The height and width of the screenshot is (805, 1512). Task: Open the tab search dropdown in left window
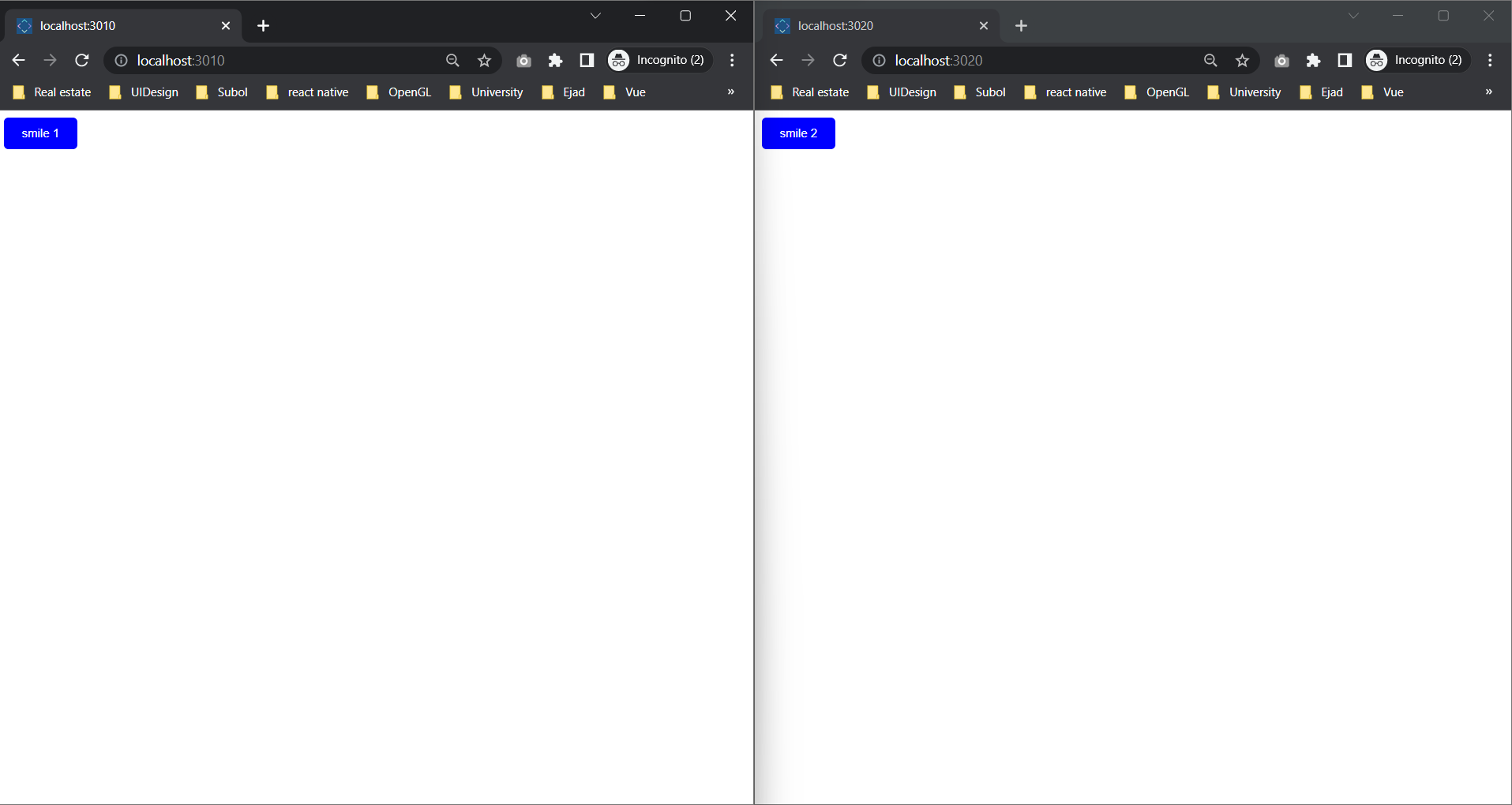click(x=595, y=16)
